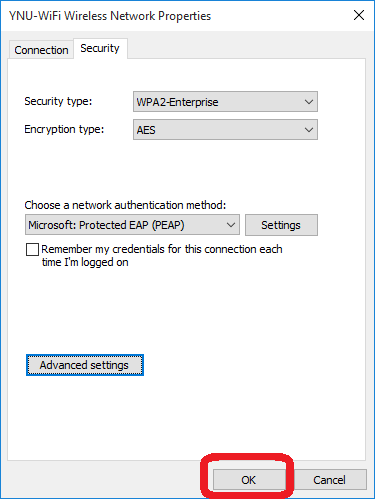
Task: Switch to the Connection tab
Action: 41,50
